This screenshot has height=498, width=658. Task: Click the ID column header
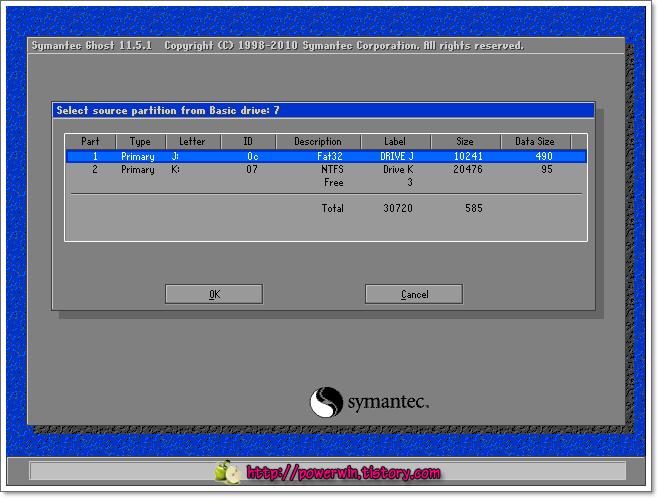[x=248, y=141]
